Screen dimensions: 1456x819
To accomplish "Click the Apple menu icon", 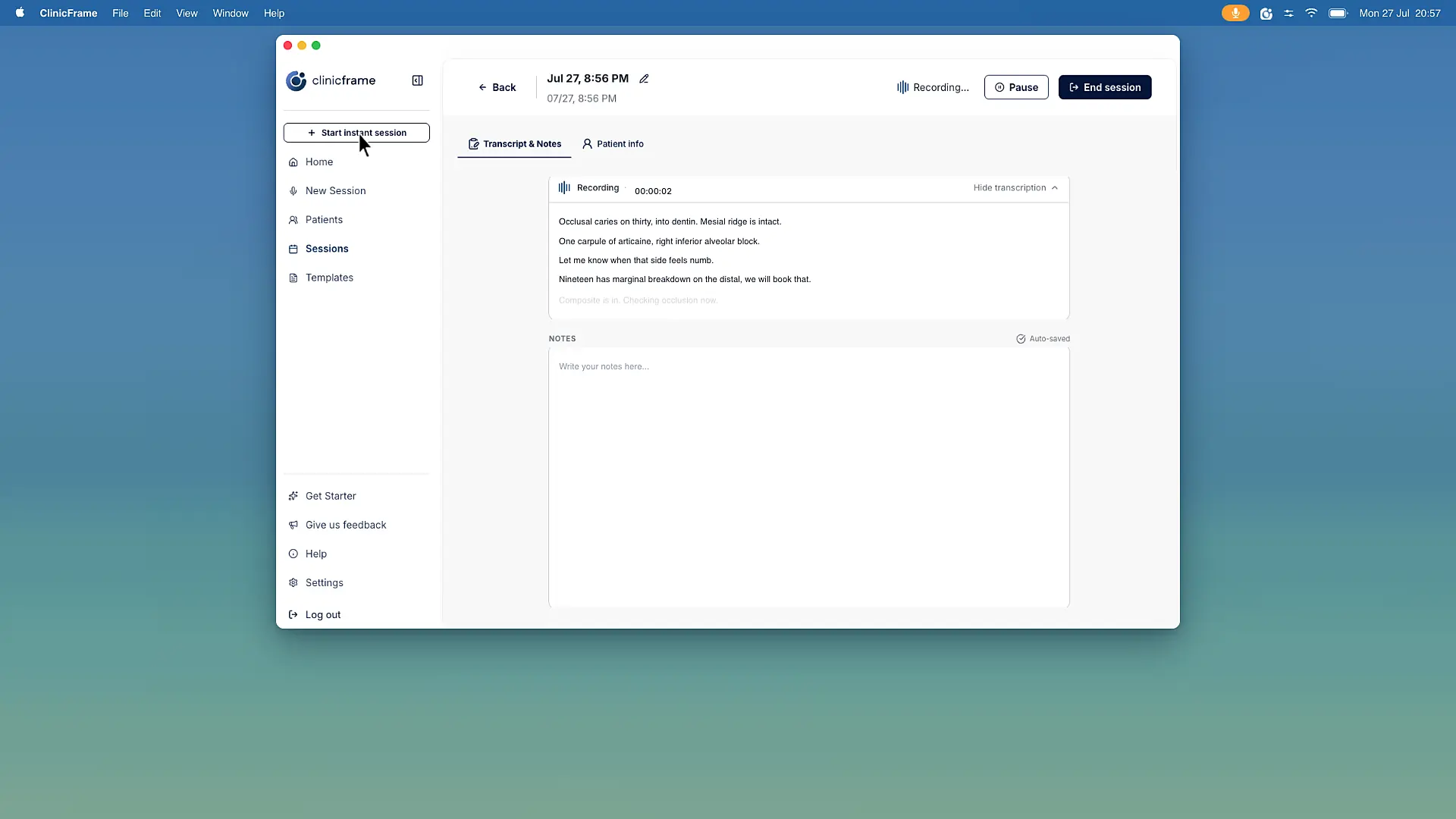I will (x=20, y=13).
